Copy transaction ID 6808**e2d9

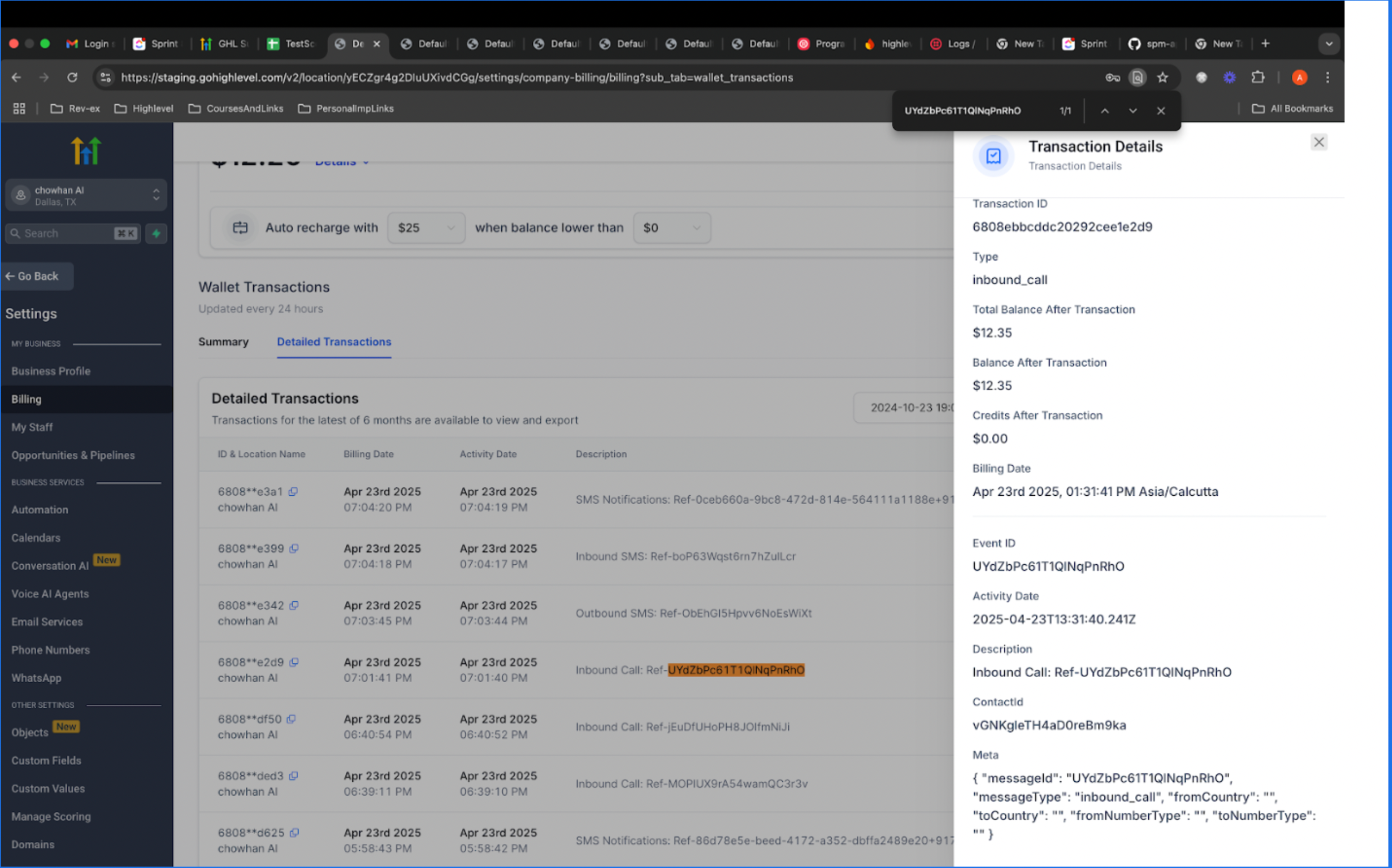pos(294,662)
